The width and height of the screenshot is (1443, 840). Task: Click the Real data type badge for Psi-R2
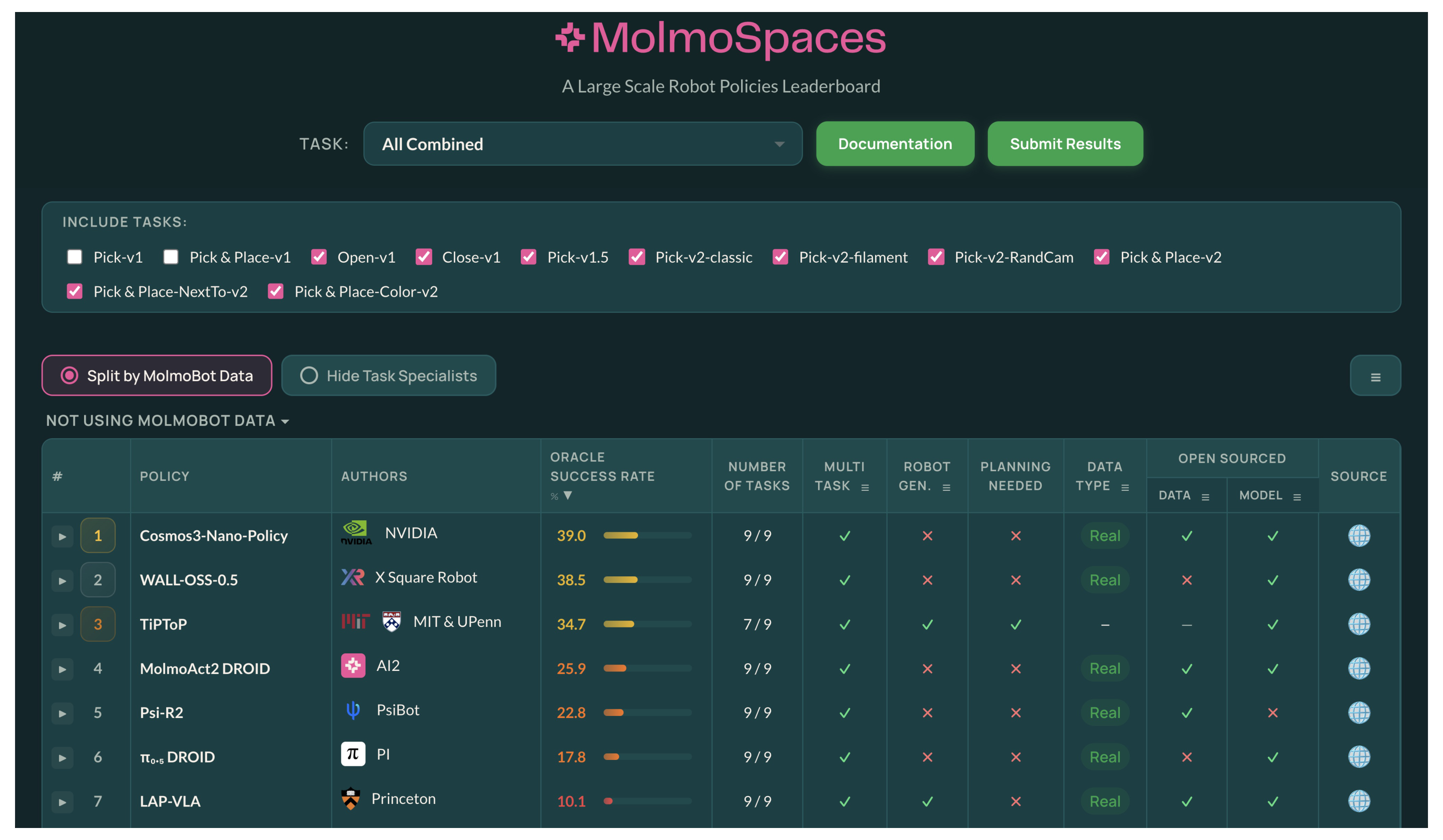click(x=1104, y=712)
